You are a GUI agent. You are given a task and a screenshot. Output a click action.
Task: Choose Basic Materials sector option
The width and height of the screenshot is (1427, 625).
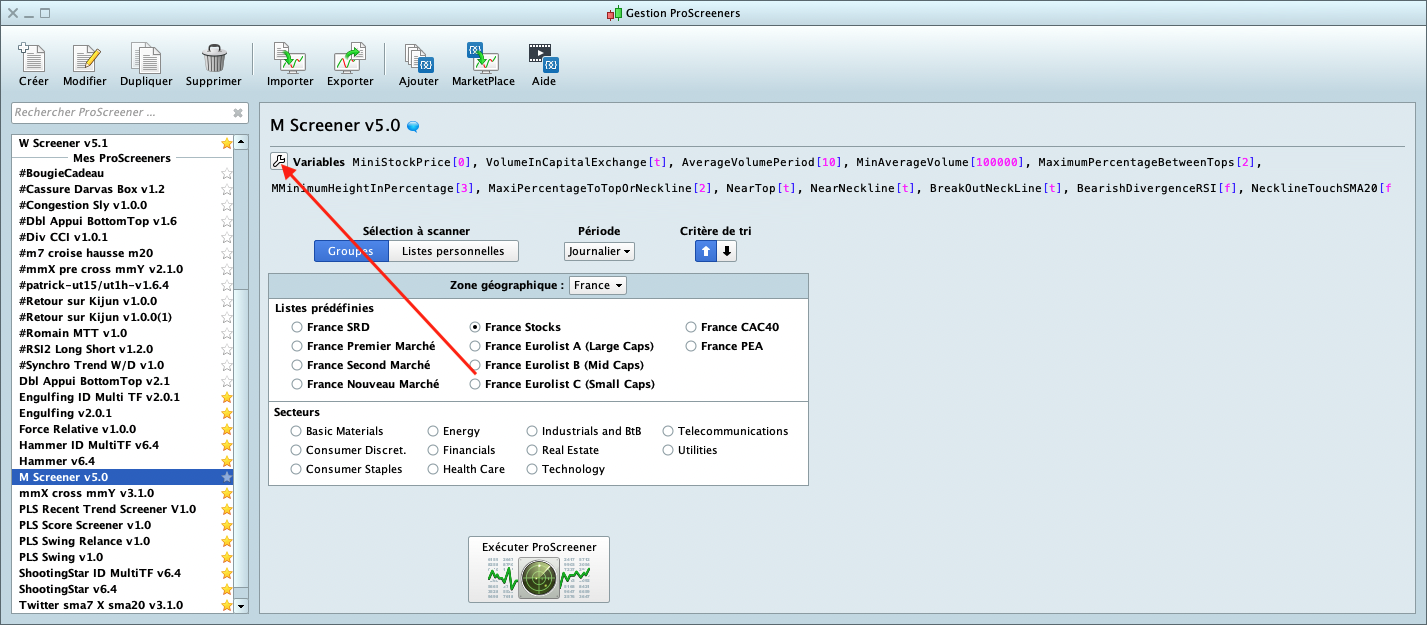coord(296,431)
